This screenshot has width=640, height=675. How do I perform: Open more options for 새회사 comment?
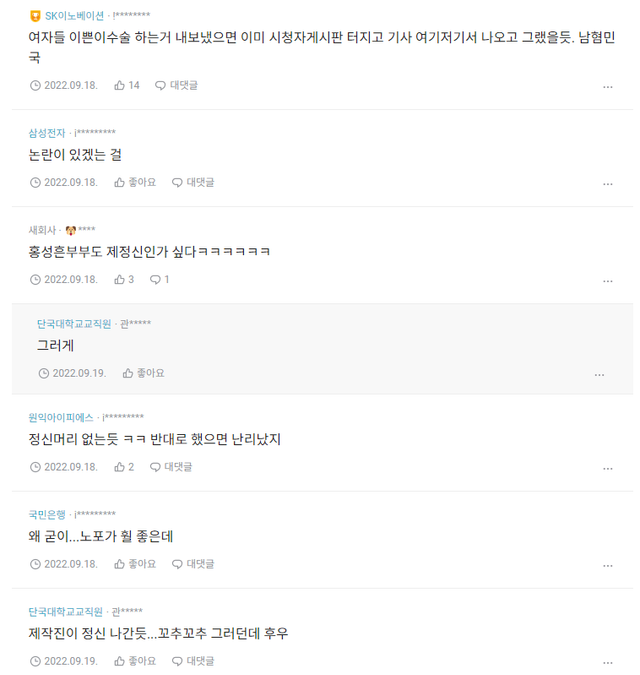coord(607,281)
